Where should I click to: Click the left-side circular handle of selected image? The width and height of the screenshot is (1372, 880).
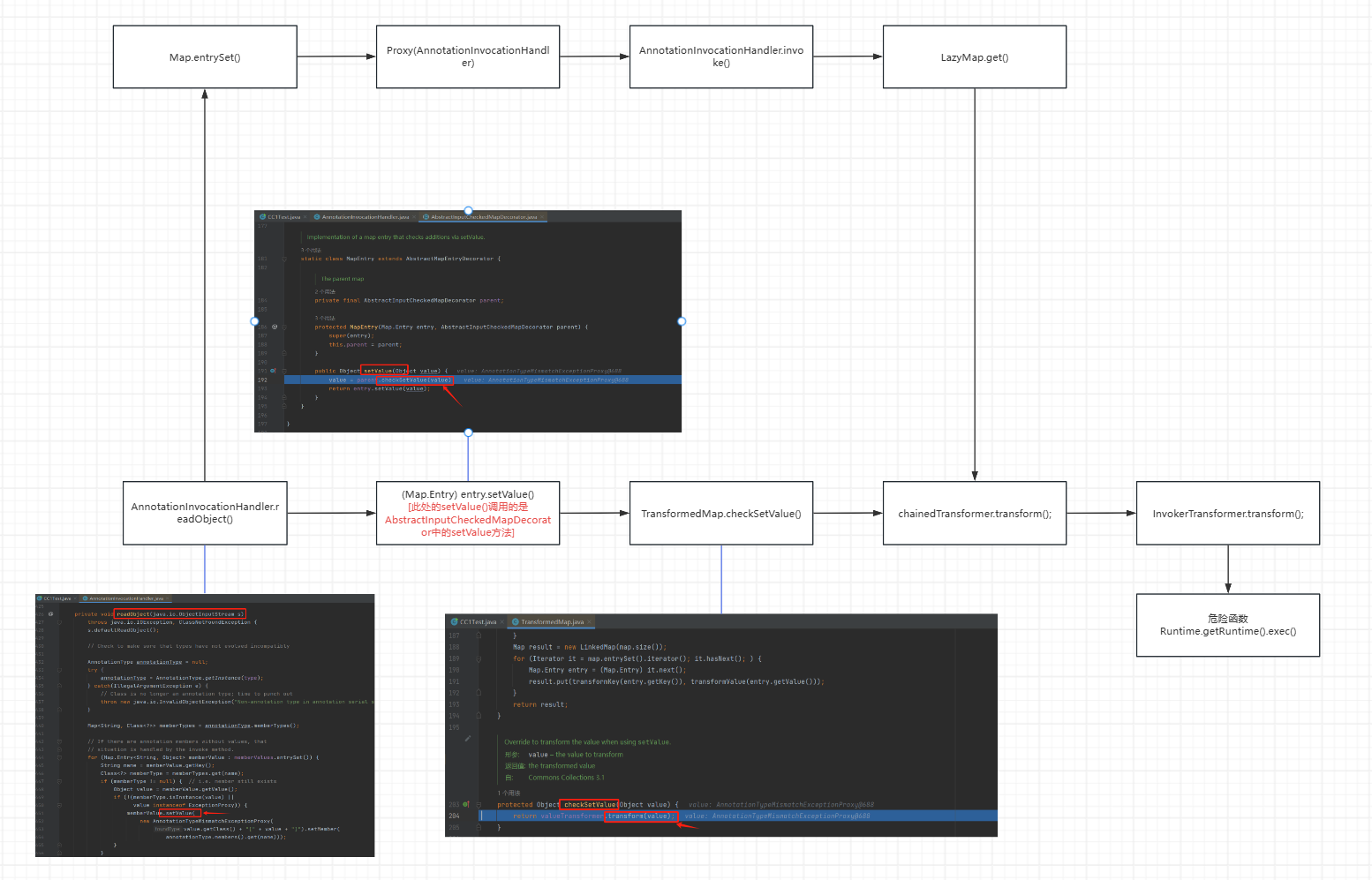point(255,321)
